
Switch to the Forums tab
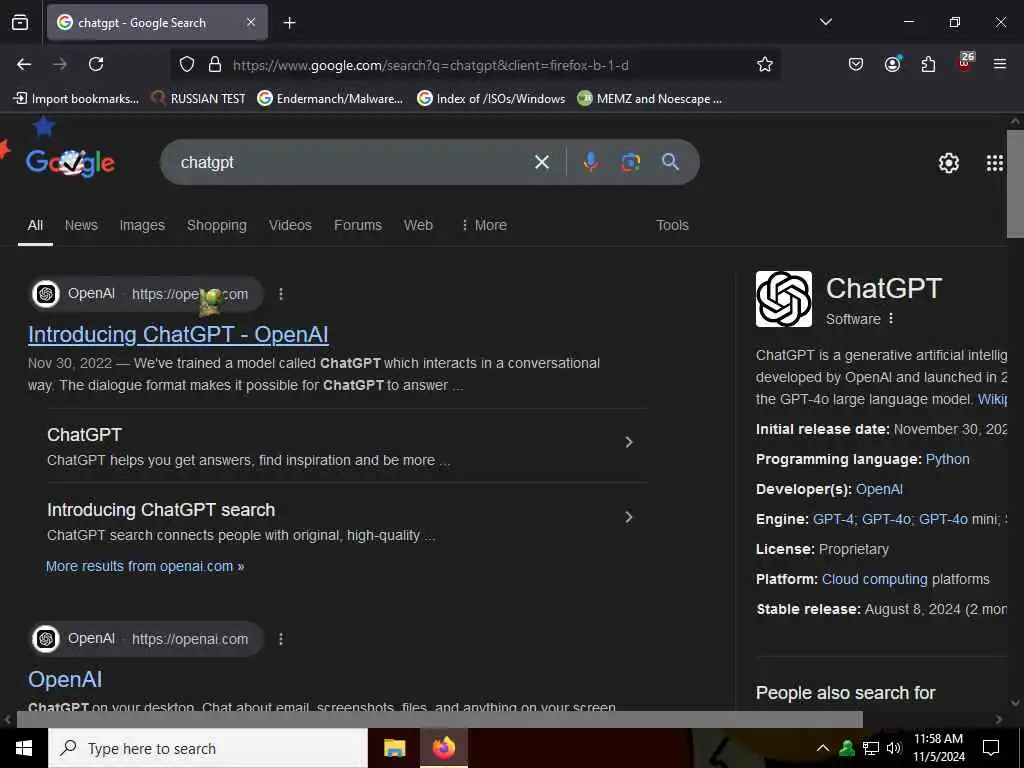pyautogui.click(x=358, y=225)
